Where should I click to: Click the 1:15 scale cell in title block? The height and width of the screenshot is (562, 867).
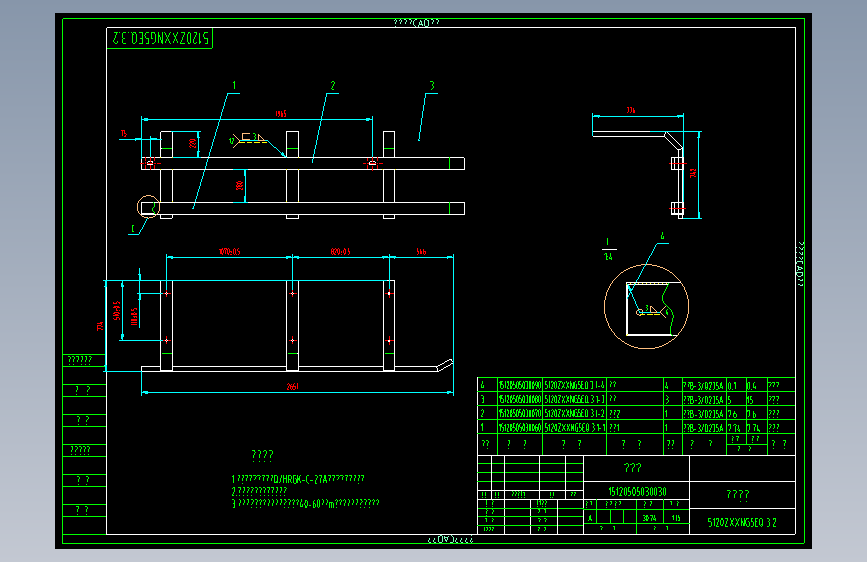(x=676, y=518)
